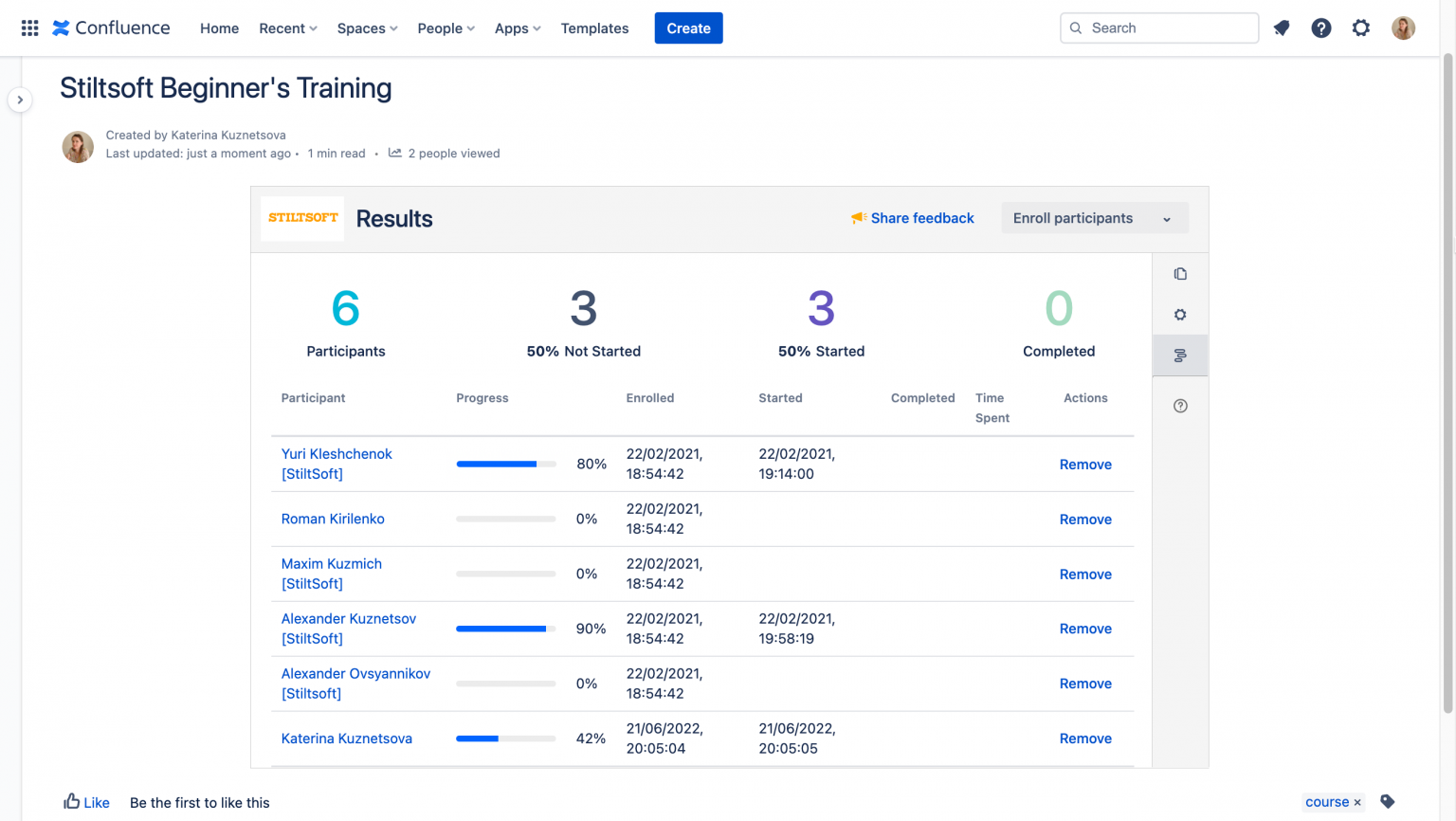This screenshot has width=1456, height=821.
Task: Click the Confluence logo
Action: tap(110, 27)
